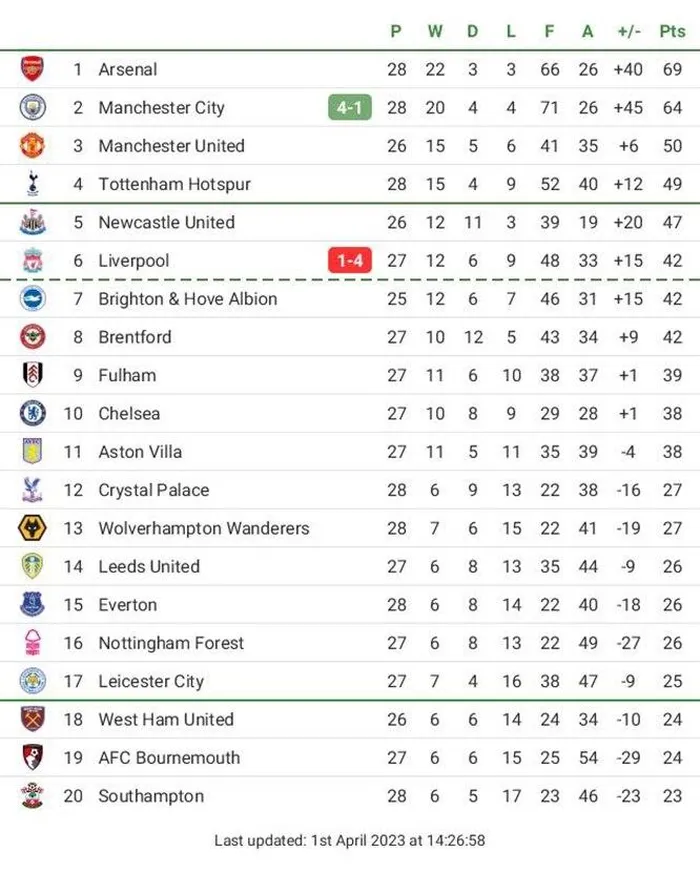Sort table by Pts column header
This screenshot has width=700, height=873.
click(672, 31)
